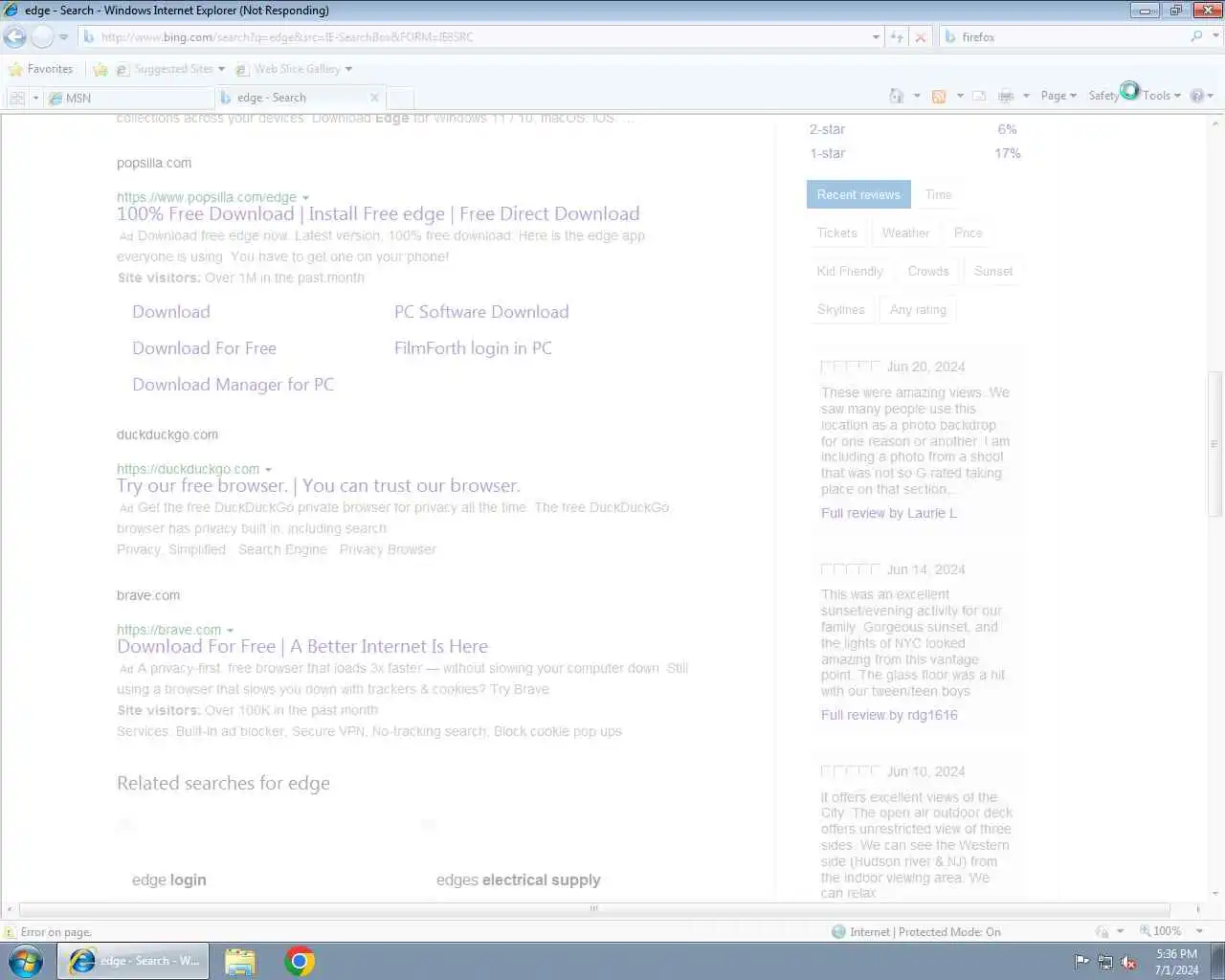Open the search provider dropdown arrow
This screenshot has height=980, width=1225.
tap(1216, 36)
